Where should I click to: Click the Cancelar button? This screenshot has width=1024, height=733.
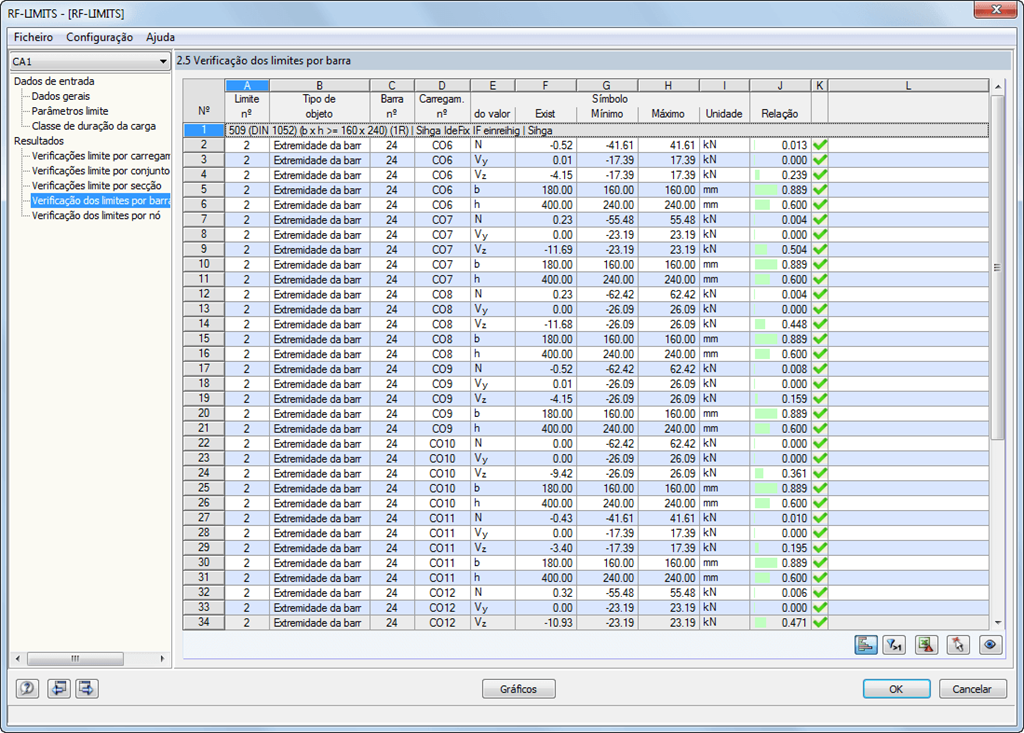(972, 689)
